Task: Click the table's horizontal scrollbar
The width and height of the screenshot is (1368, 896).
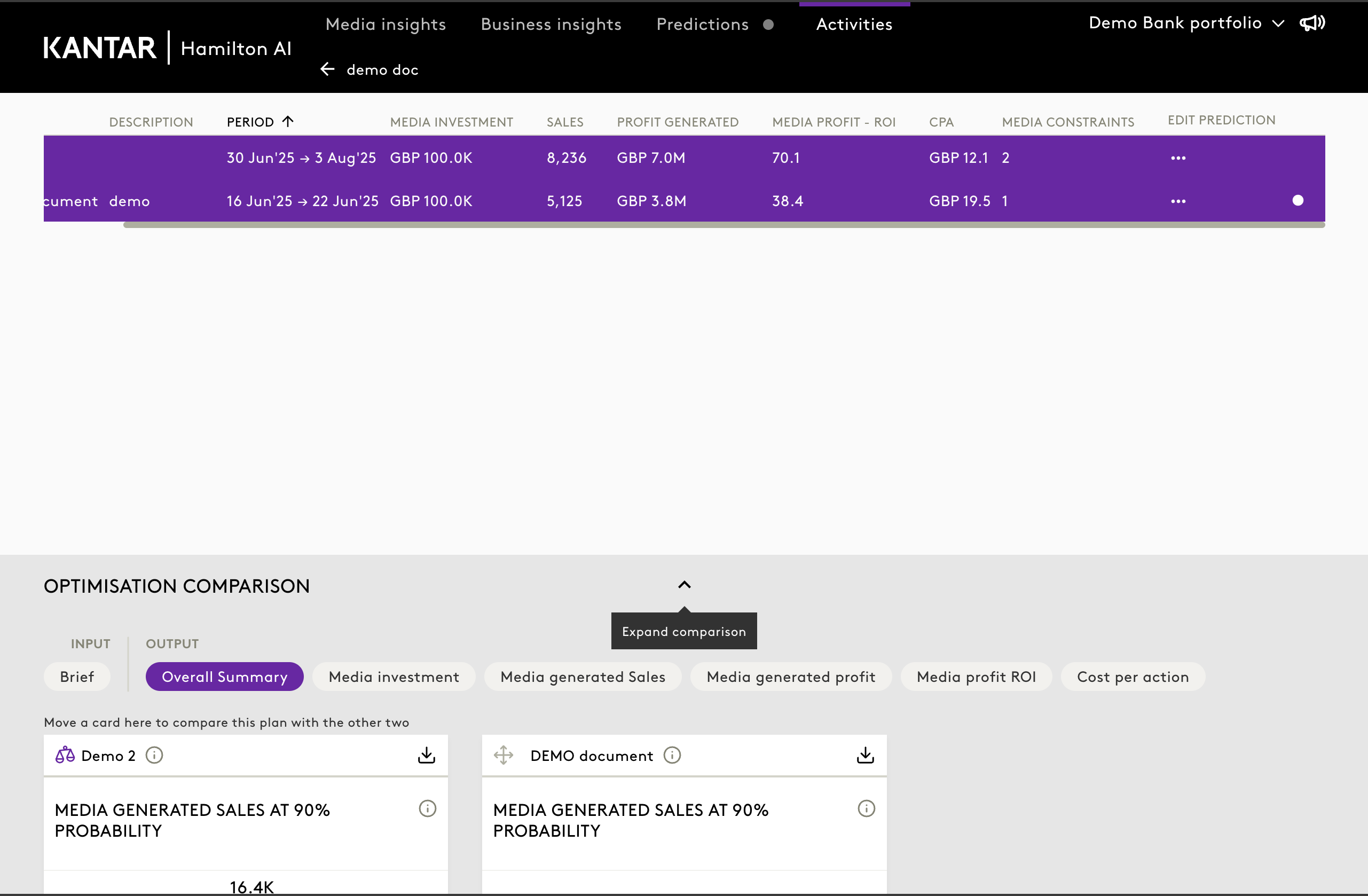Action: tap(723, 225)
